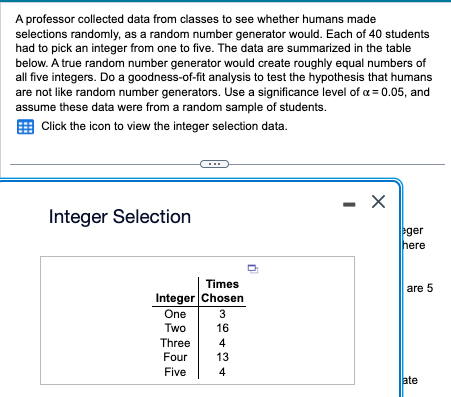Screen dimensions: 451x397
Task: Select the 'Five' row label
Action: point(175,372)
